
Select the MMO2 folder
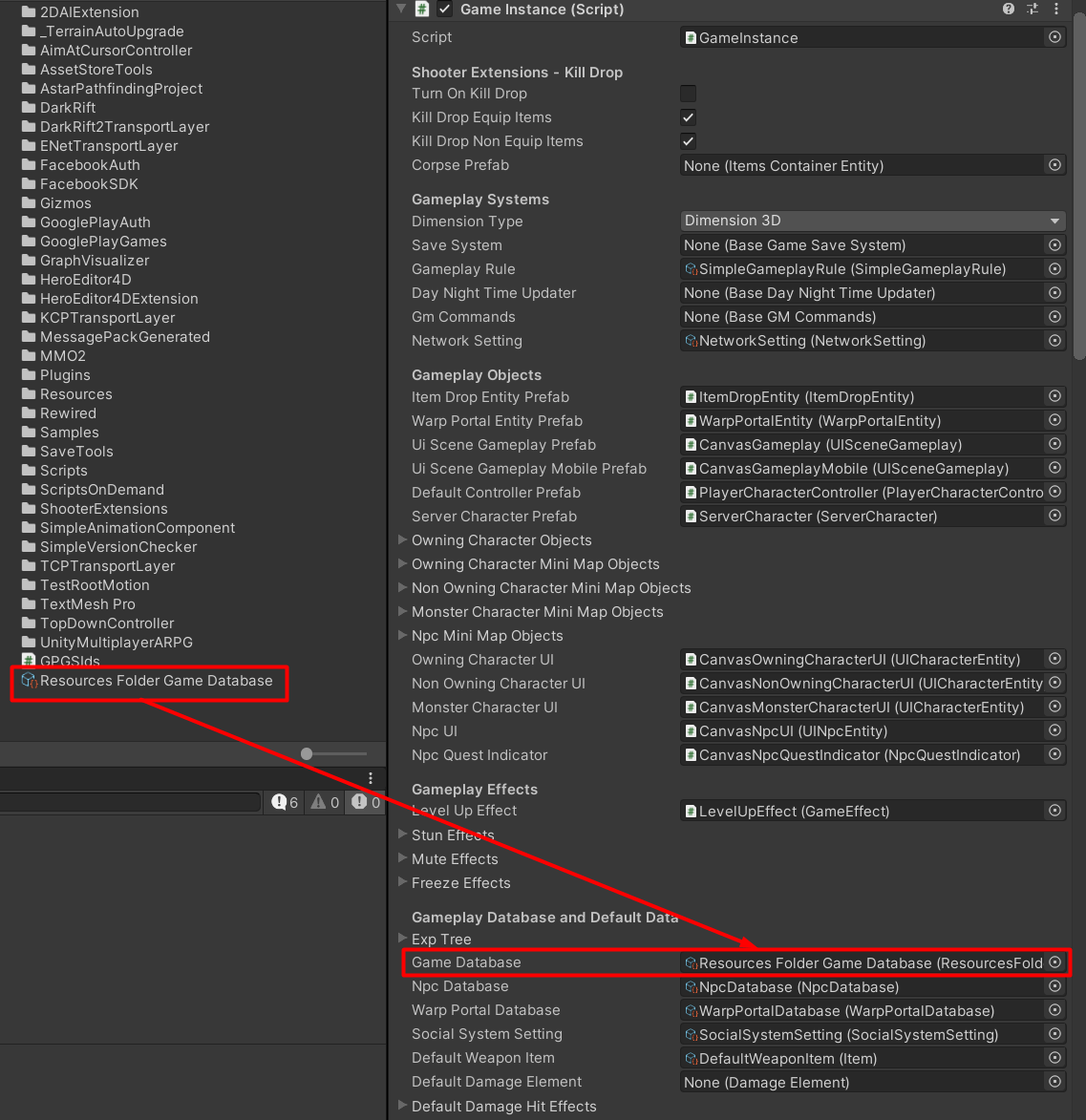(x=53, y=356)
